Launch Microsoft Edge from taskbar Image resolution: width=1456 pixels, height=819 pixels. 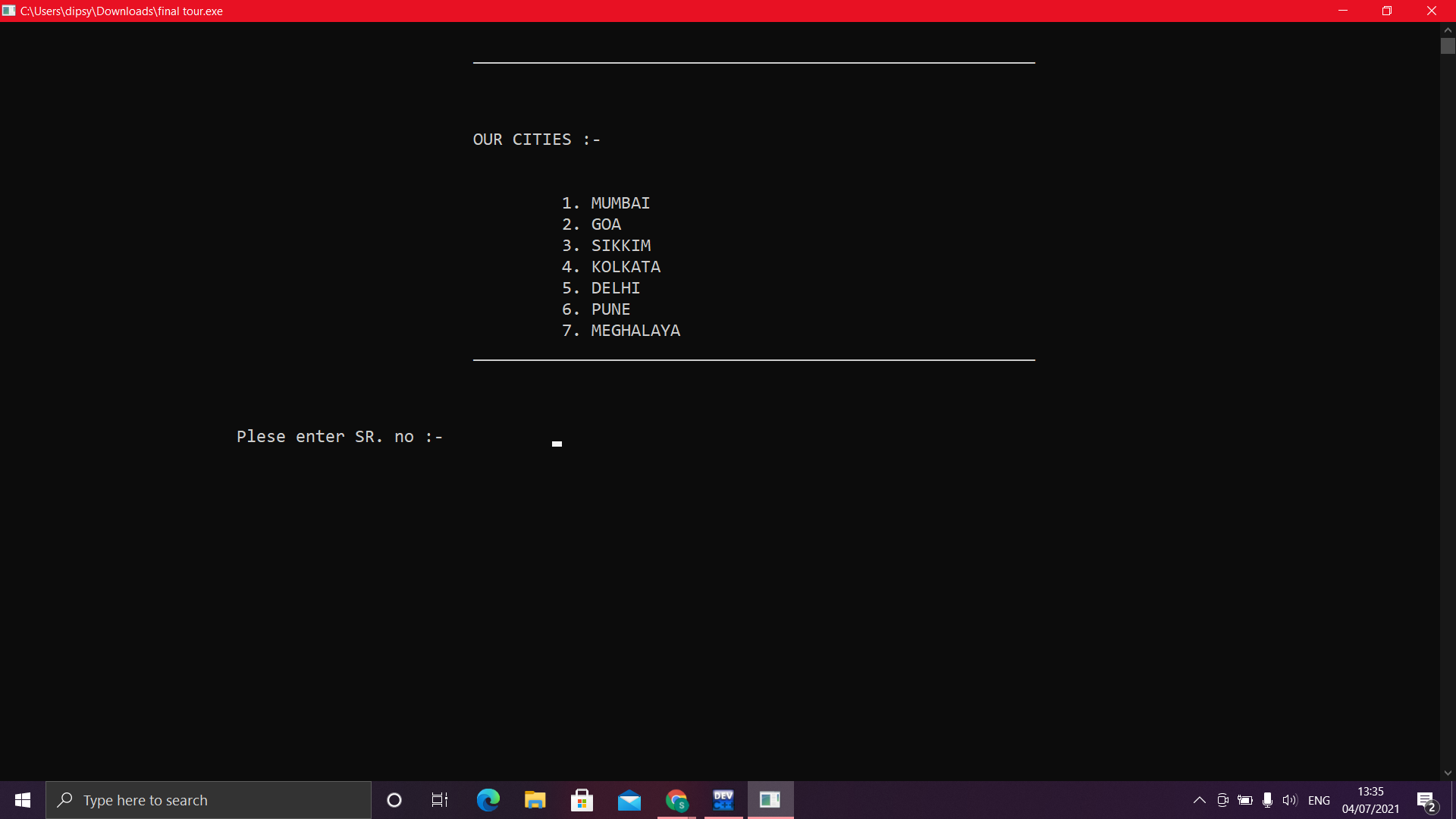pos(488,800)
